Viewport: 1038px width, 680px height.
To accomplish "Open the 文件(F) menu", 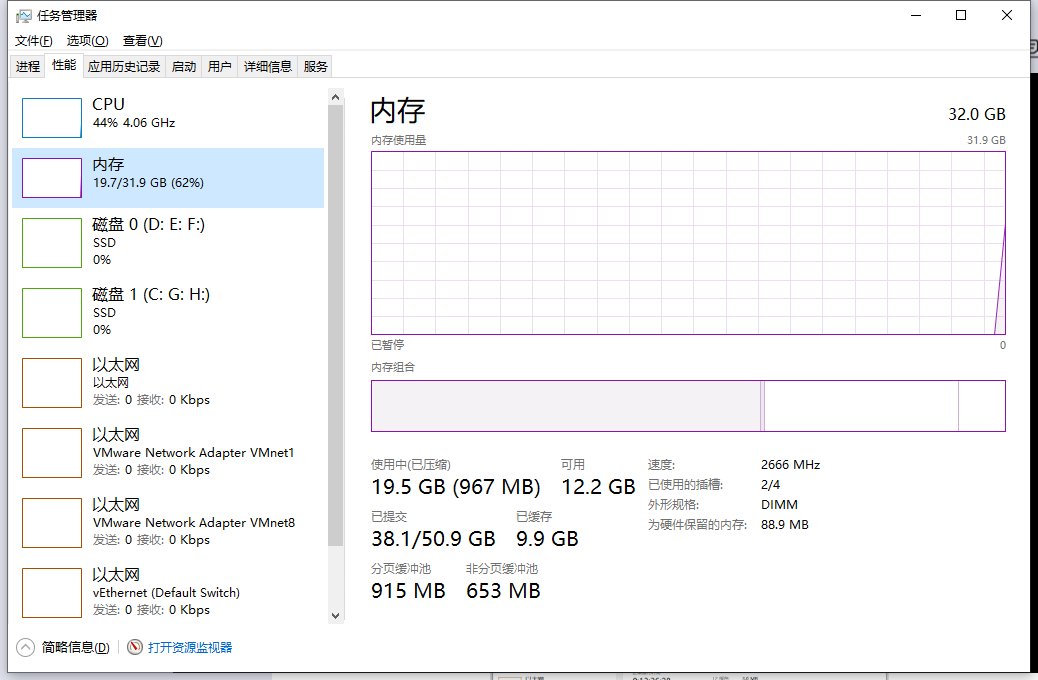I will click(33, 41).
